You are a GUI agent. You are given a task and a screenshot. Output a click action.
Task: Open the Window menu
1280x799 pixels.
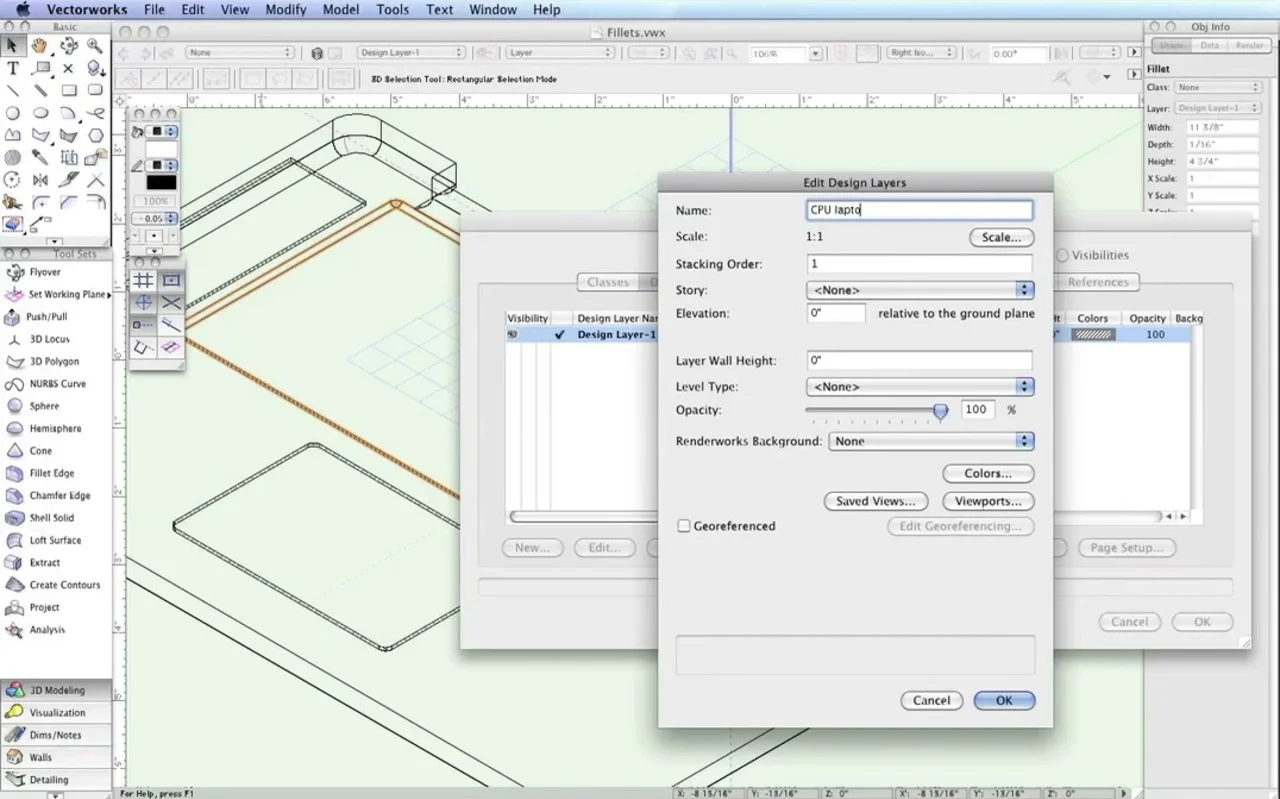tap(493, 9)
